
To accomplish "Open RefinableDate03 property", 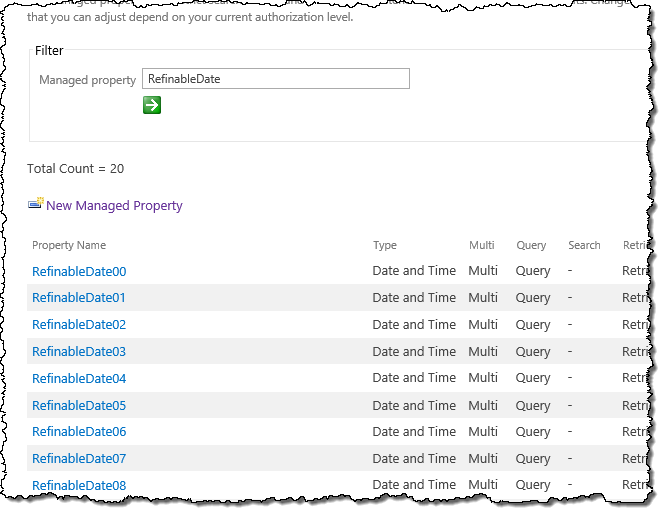I will tap(79, 352).
